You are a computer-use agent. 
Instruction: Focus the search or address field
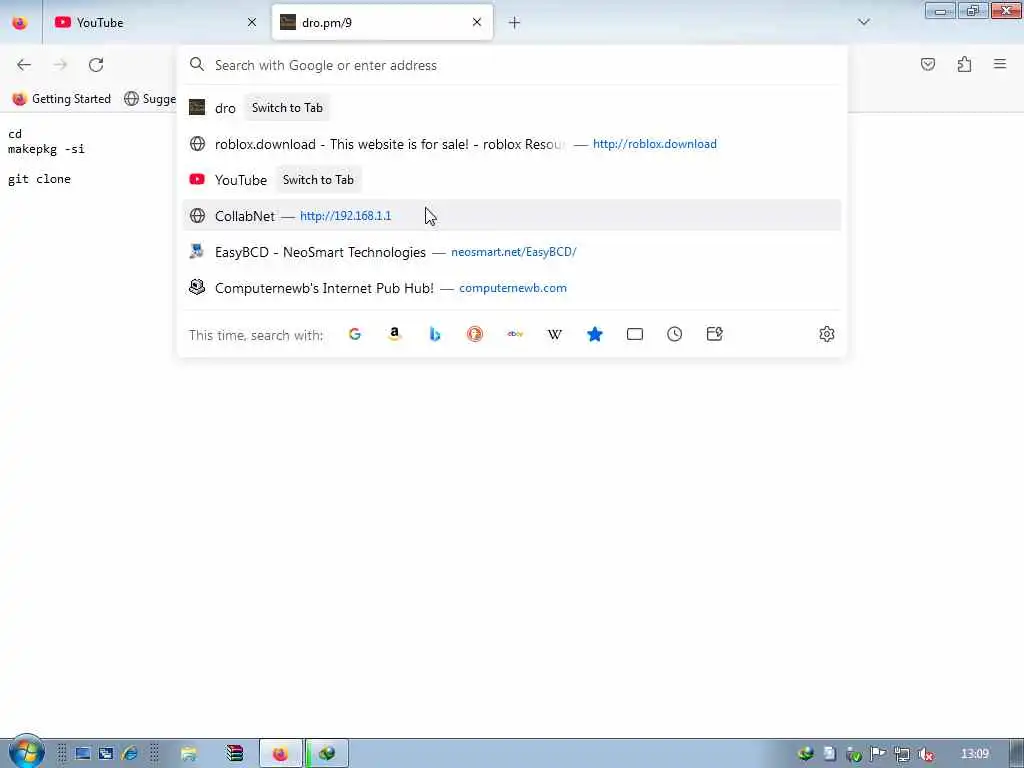coord(513,65)
